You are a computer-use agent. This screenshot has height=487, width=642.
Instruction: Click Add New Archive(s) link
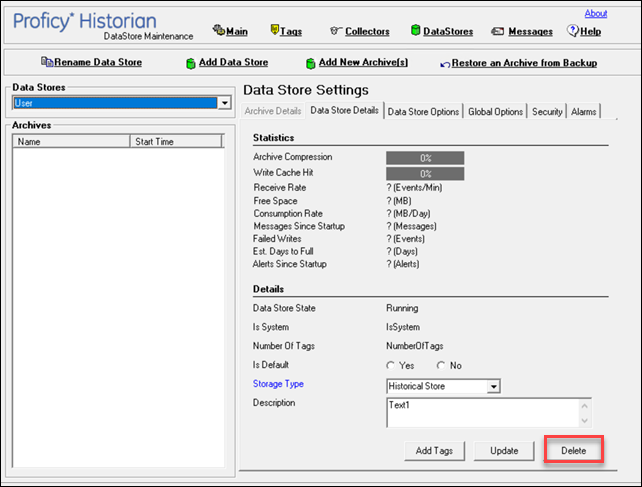point(363,62)
